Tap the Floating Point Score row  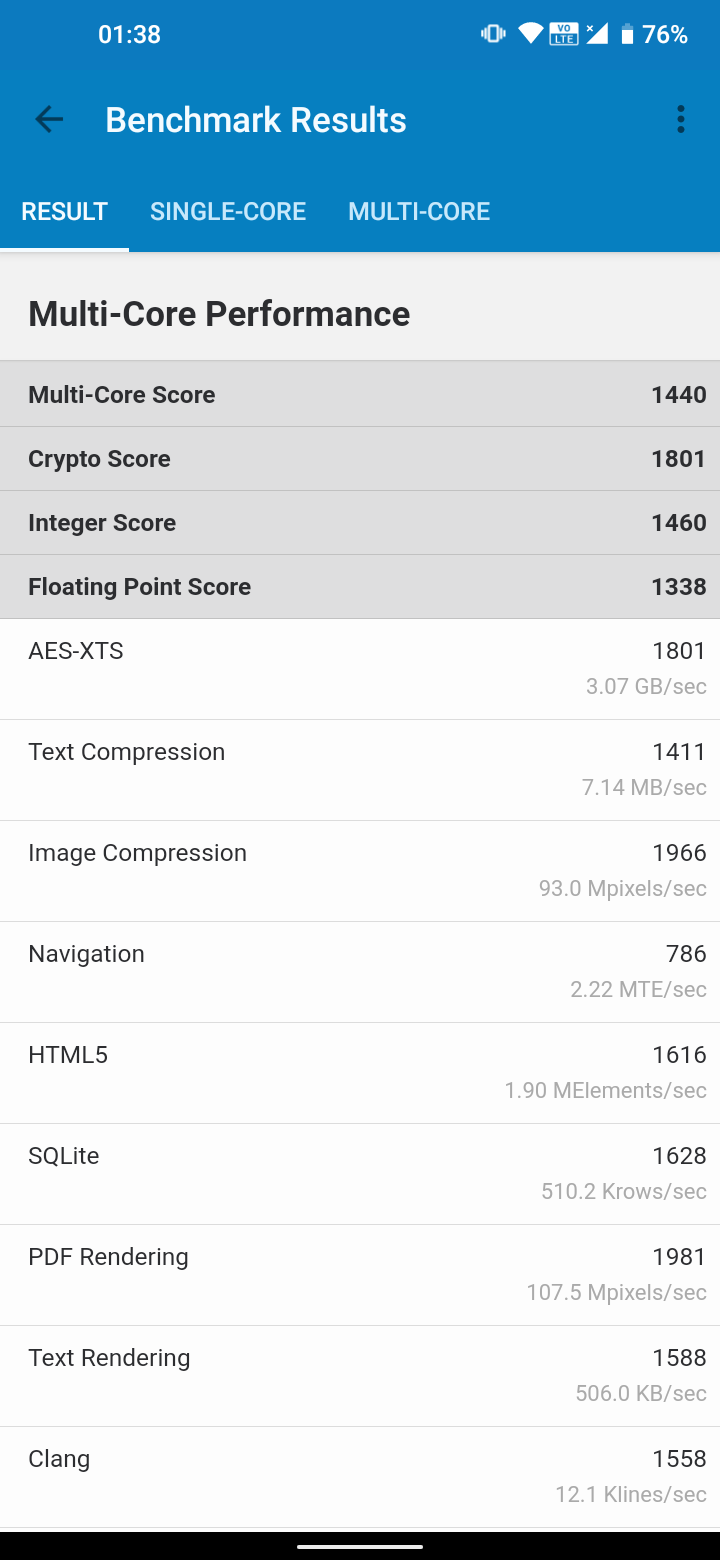[360, 587]
